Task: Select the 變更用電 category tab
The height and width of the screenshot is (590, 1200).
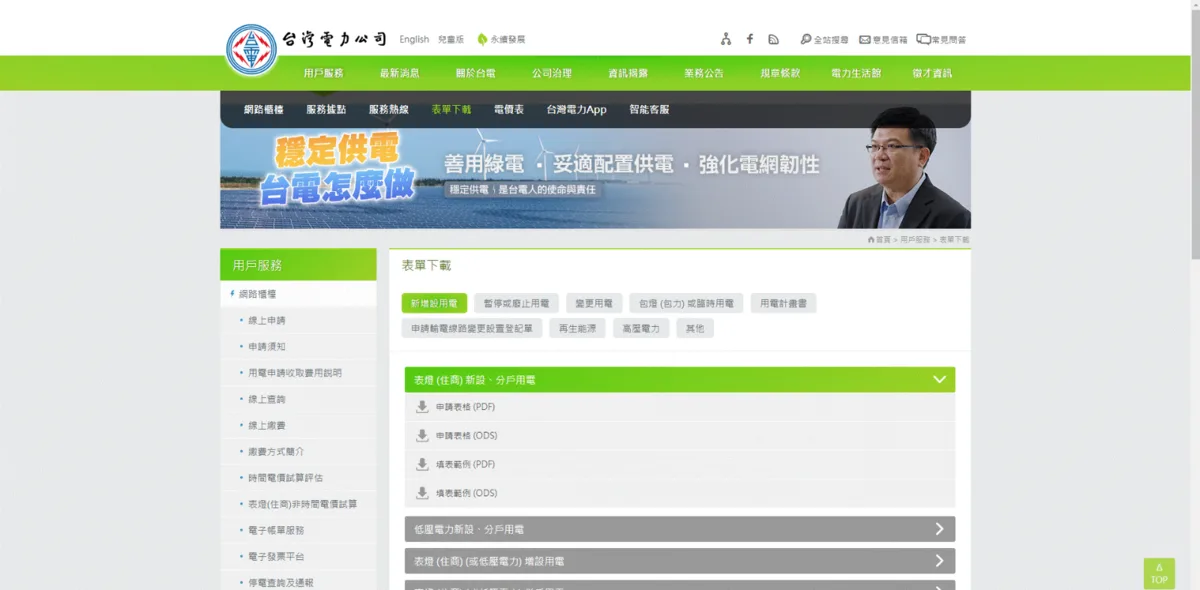Action: point(594,303)
